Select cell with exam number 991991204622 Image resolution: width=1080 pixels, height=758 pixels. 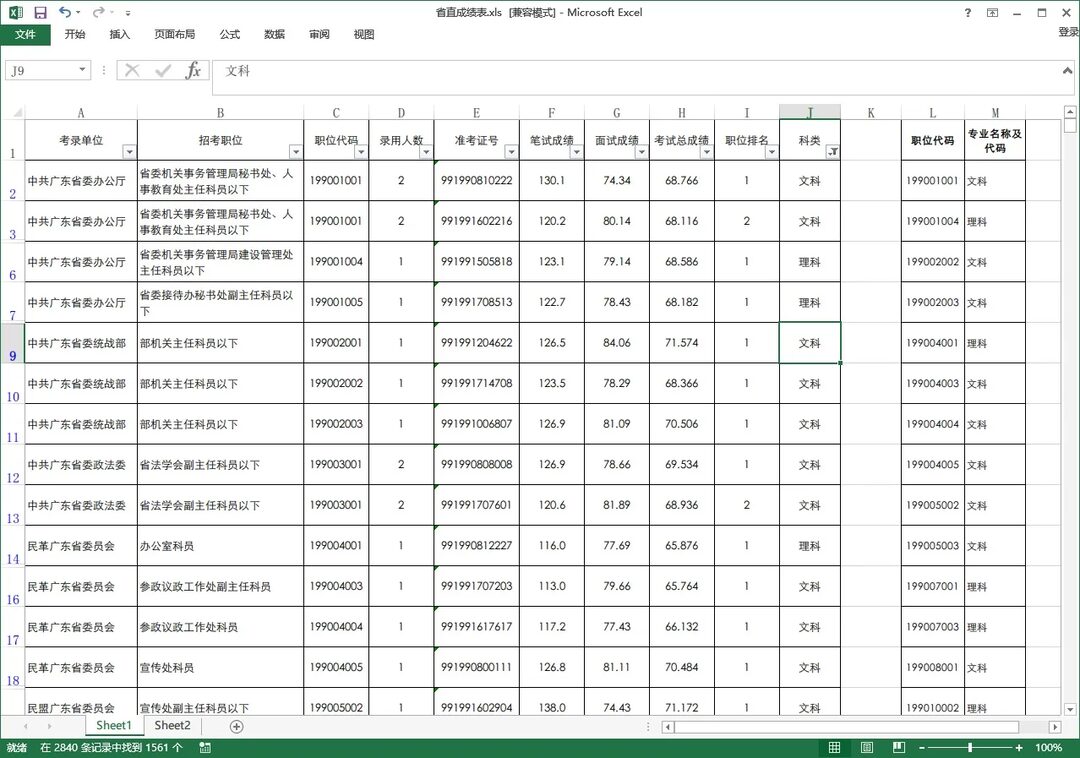coord(476,343)
